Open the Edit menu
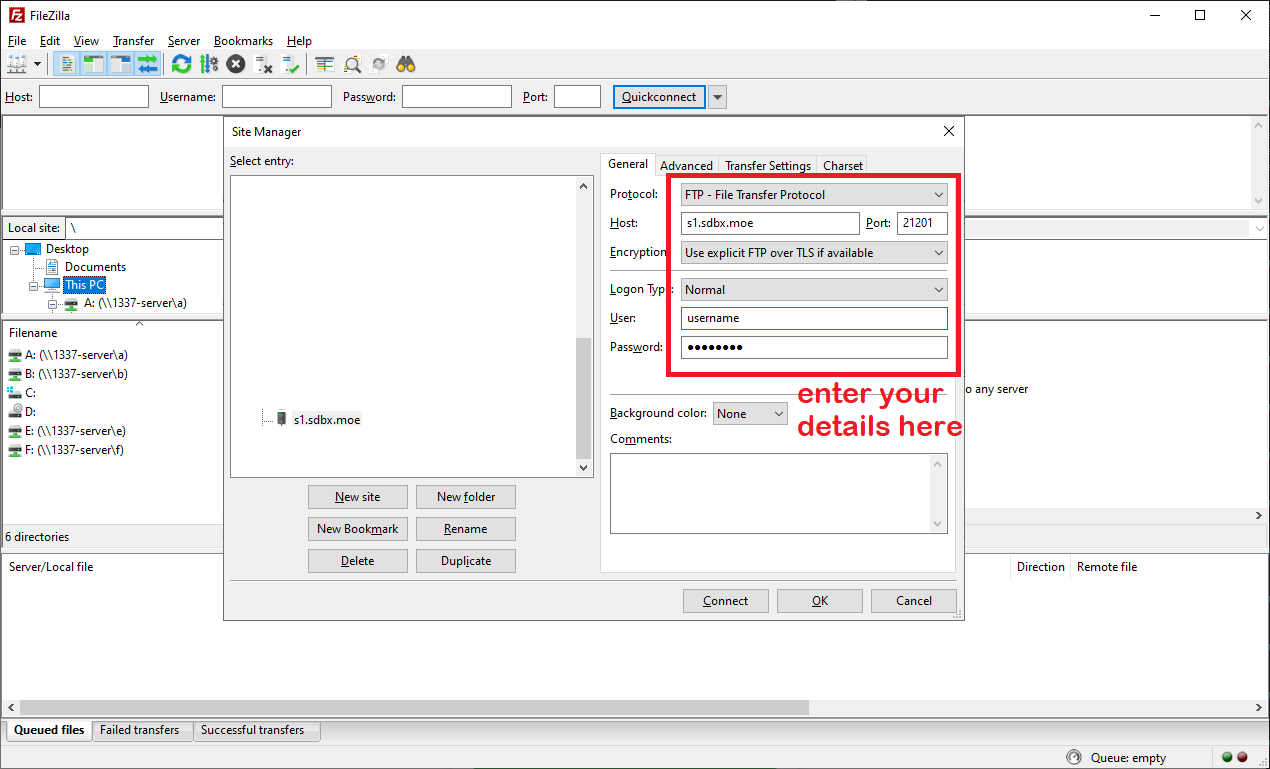This screenshot has height=769, width=1270. 50,41
